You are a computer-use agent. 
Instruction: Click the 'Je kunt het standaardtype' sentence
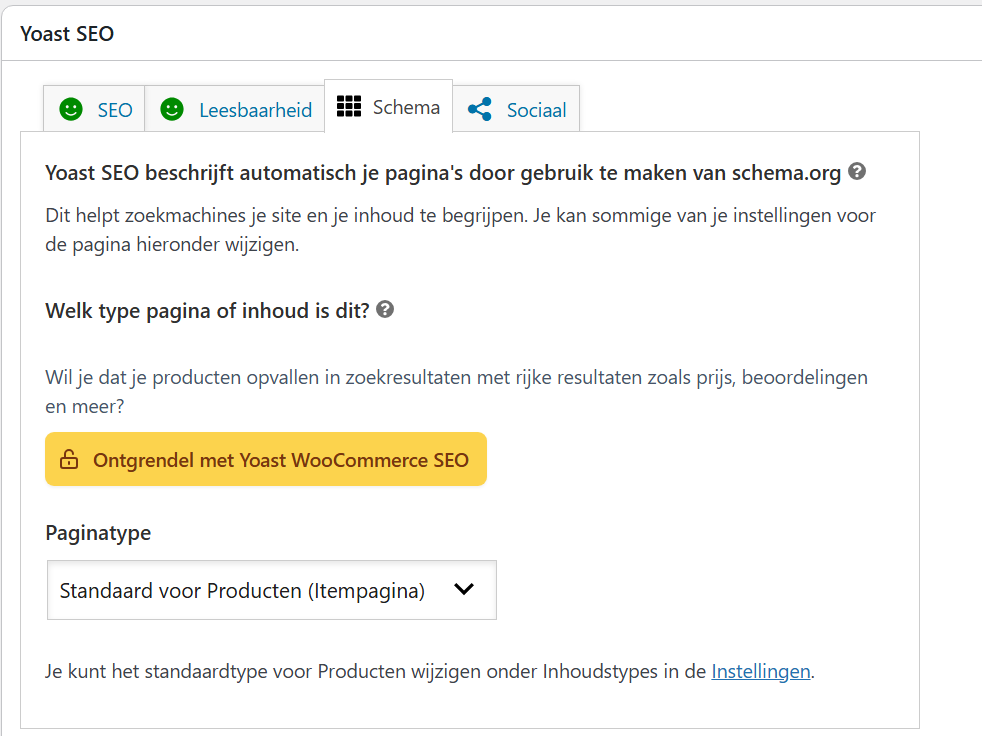[430, 671]
